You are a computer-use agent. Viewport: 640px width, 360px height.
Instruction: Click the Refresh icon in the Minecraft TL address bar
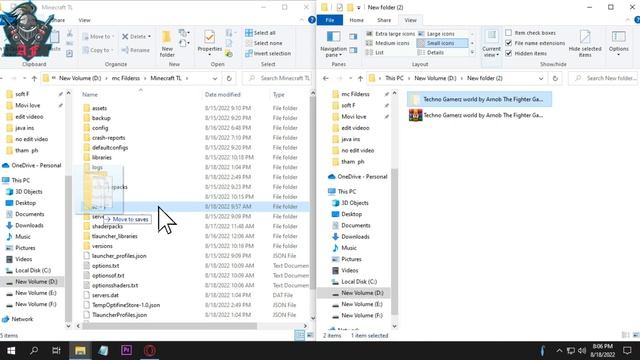pyautogui.click(x=229, y=78)
